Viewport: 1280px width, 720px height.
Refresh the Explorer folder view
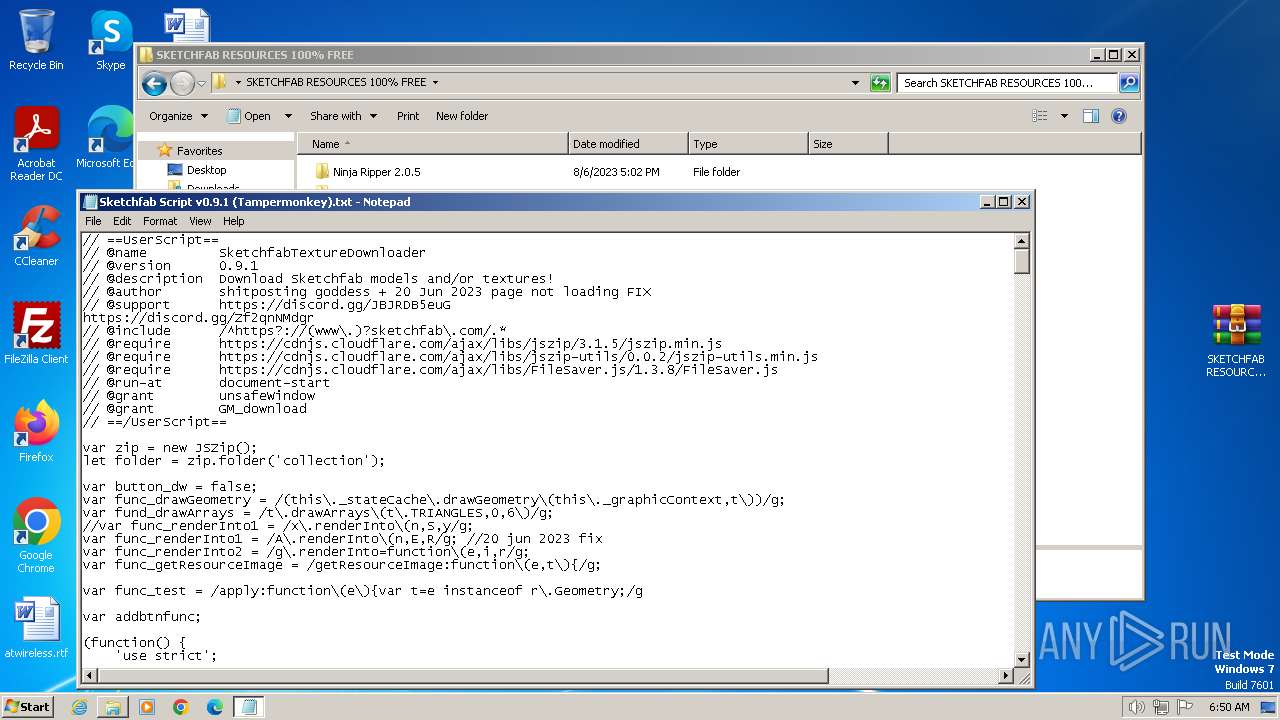click(880, 83)
